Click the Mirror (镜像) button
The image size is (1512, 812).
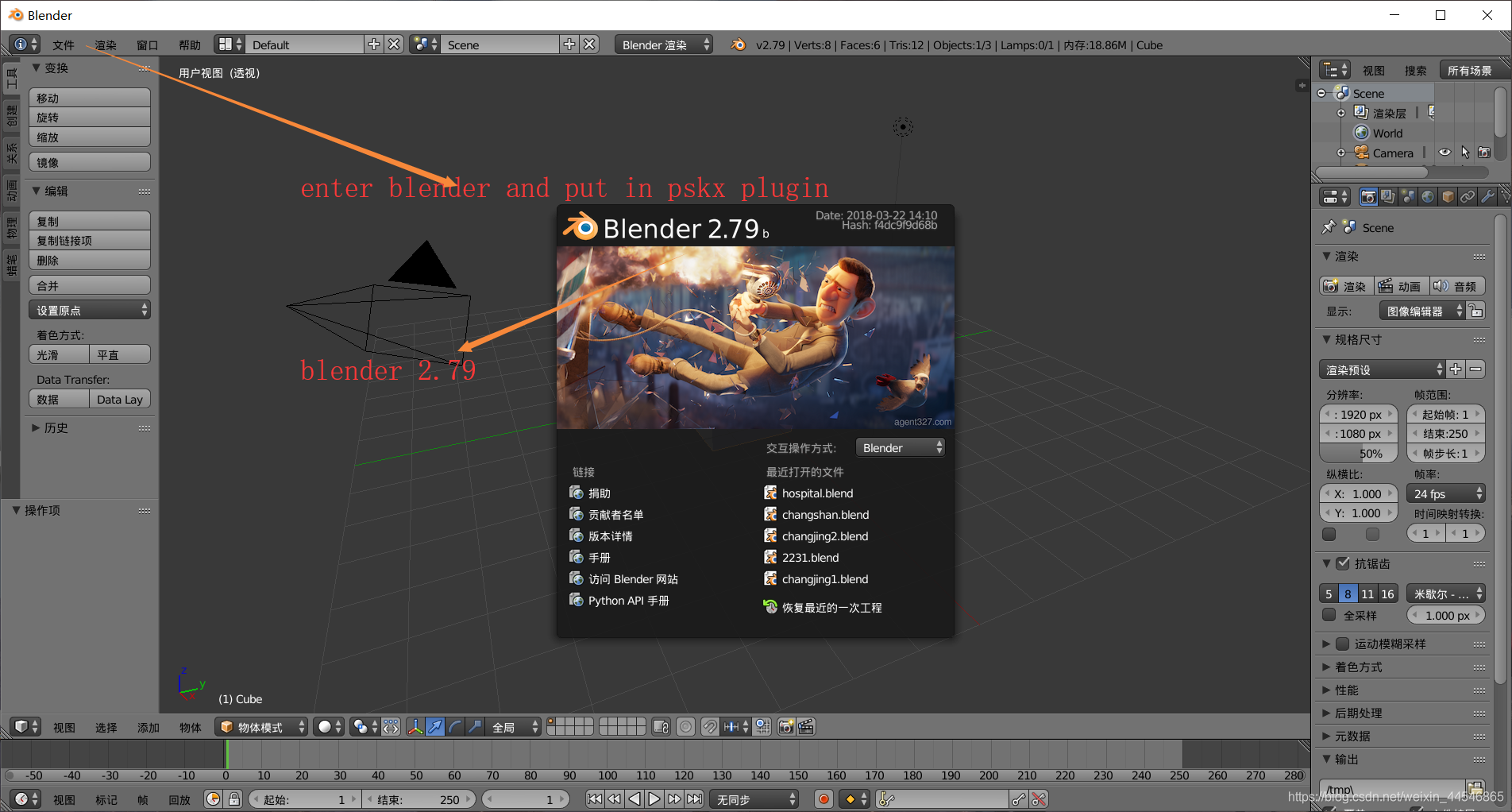point(90,162)
